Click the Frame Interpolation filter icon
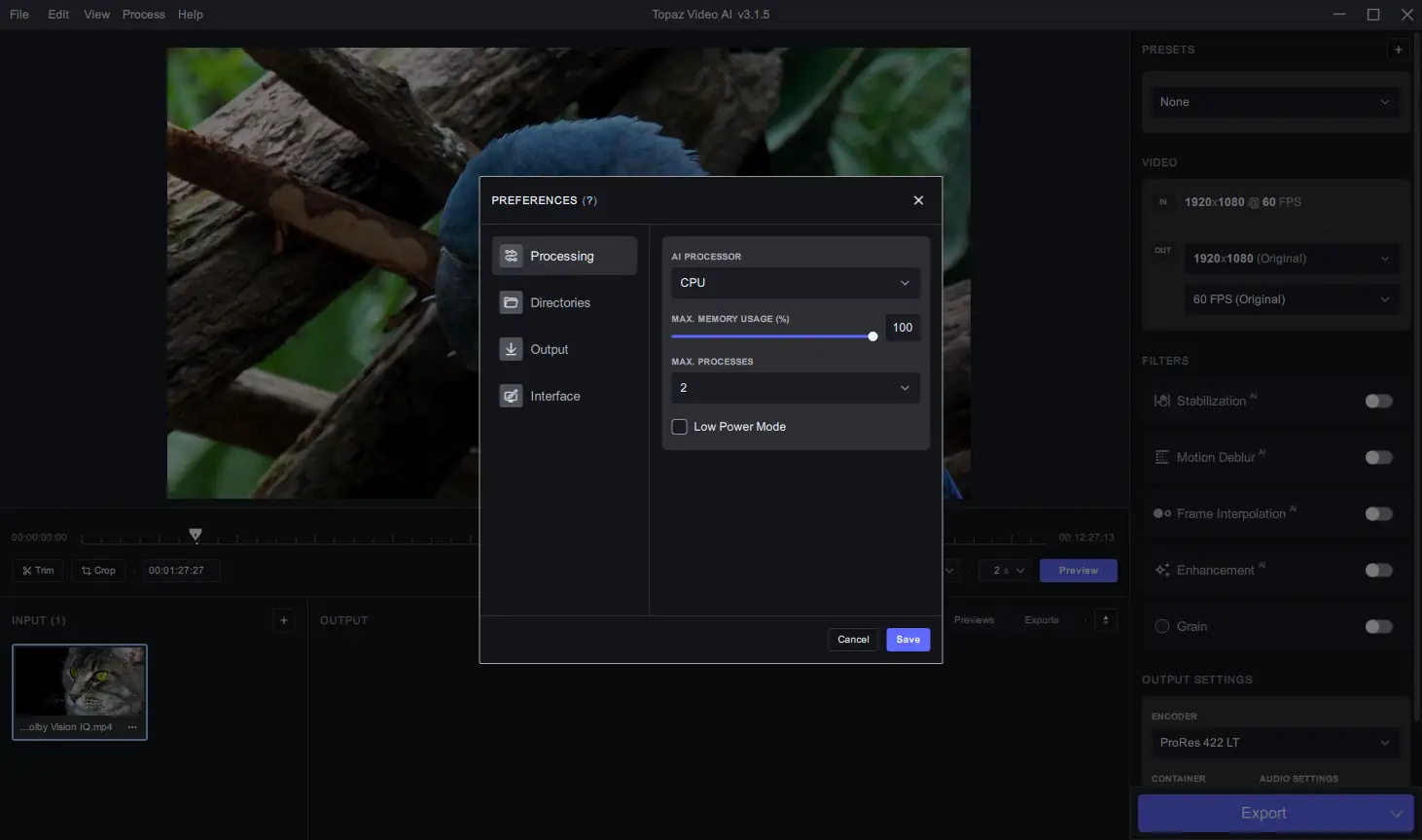The image size is (1422, 840). click(x=1162, y=513)
